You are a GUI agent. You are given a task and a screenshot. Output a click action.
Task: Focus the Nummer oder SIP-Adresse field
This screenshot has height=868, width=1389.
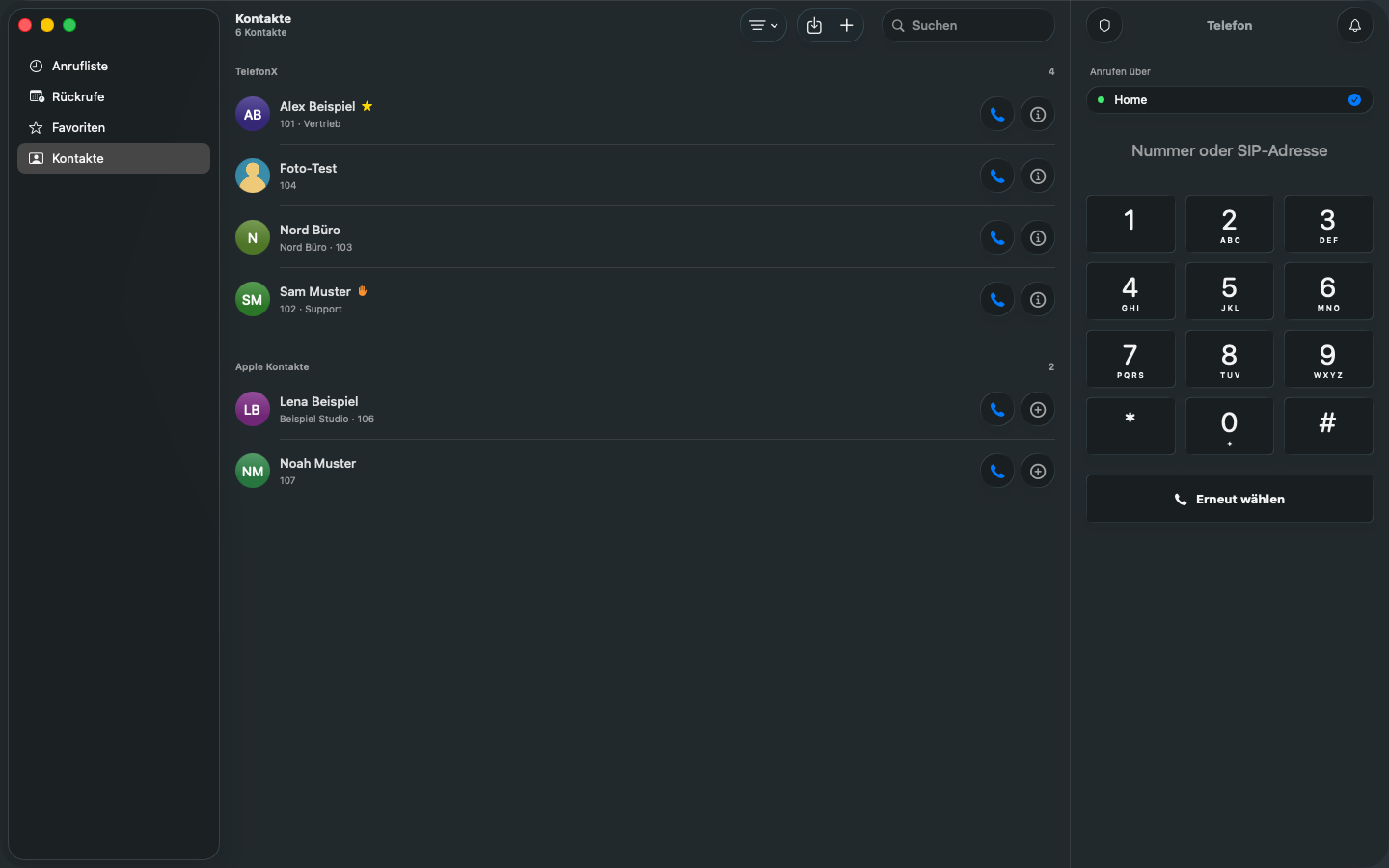click(x=1230, y=150)
